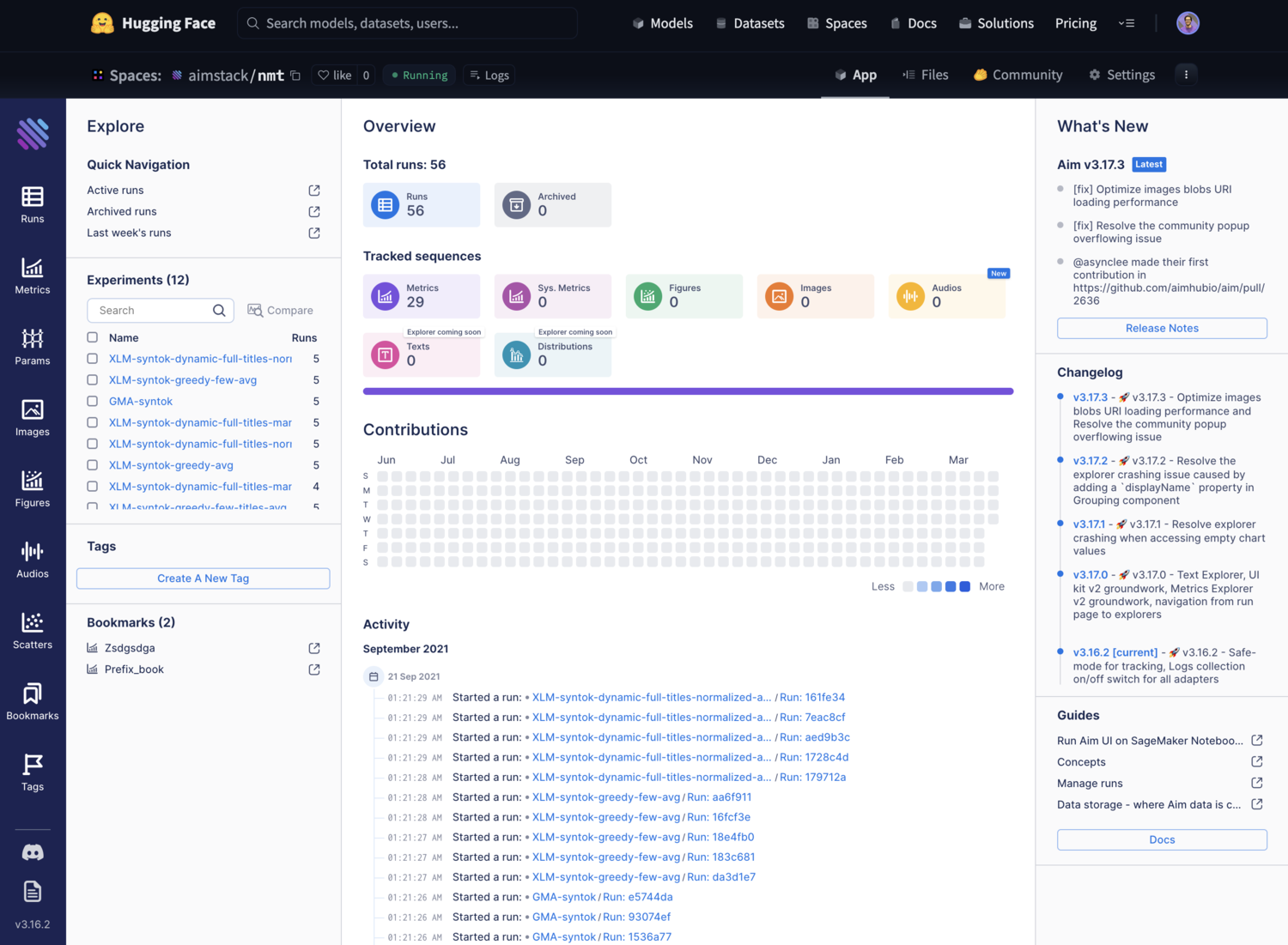
Task: Click search magnifier in experiments search
Action: [x=219, y=311]
